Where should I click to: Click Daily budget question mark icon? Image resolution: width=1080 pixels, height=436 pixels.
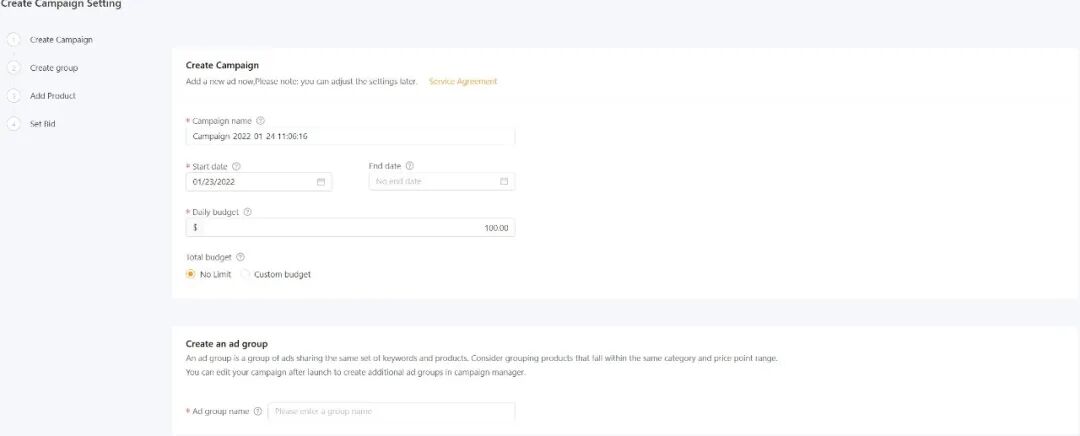pyautogui.click(x=248, y=212)
